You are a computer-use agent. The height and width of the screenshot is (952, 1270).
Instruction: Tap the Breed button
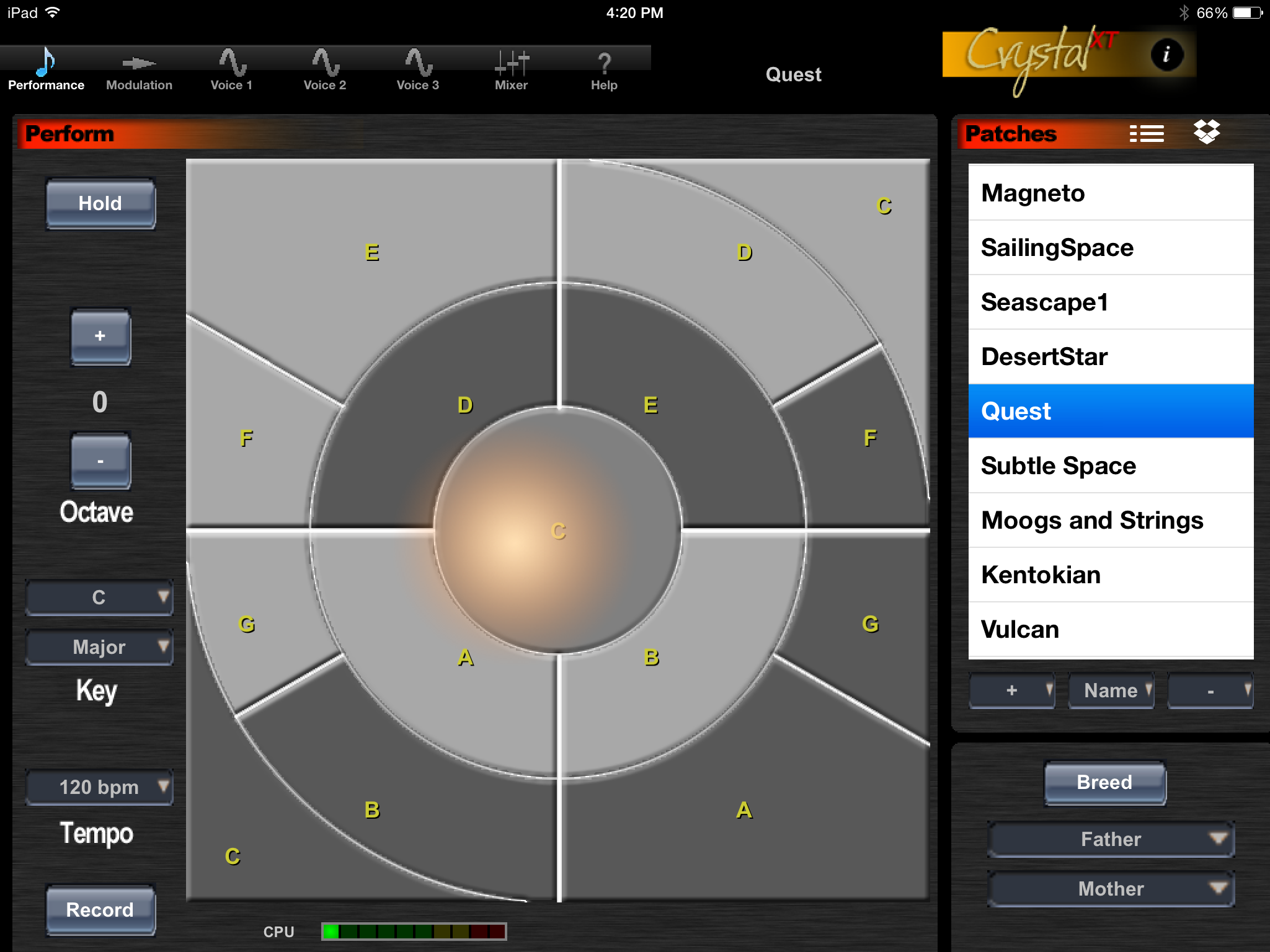pyautogui.click(x=1105, y=782)
